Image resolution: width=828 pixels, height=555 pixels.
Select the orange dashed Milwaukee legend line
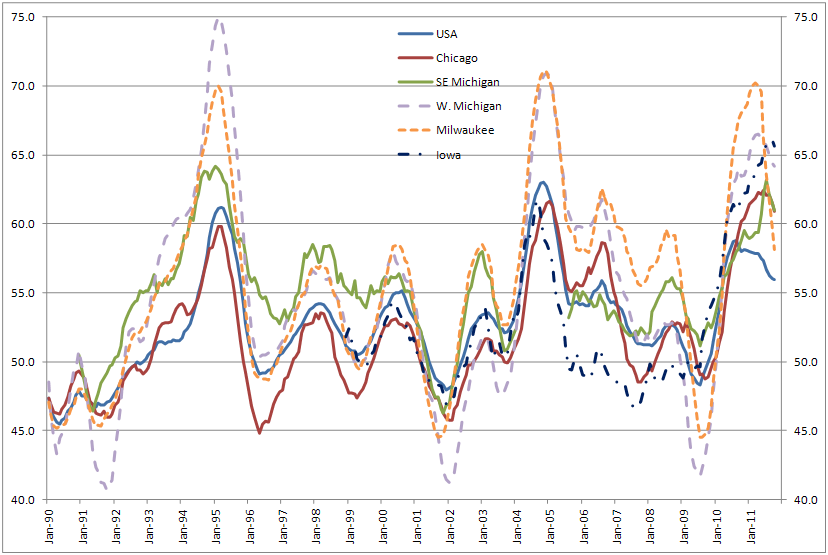pyautogui.click(x=415, y=130)
